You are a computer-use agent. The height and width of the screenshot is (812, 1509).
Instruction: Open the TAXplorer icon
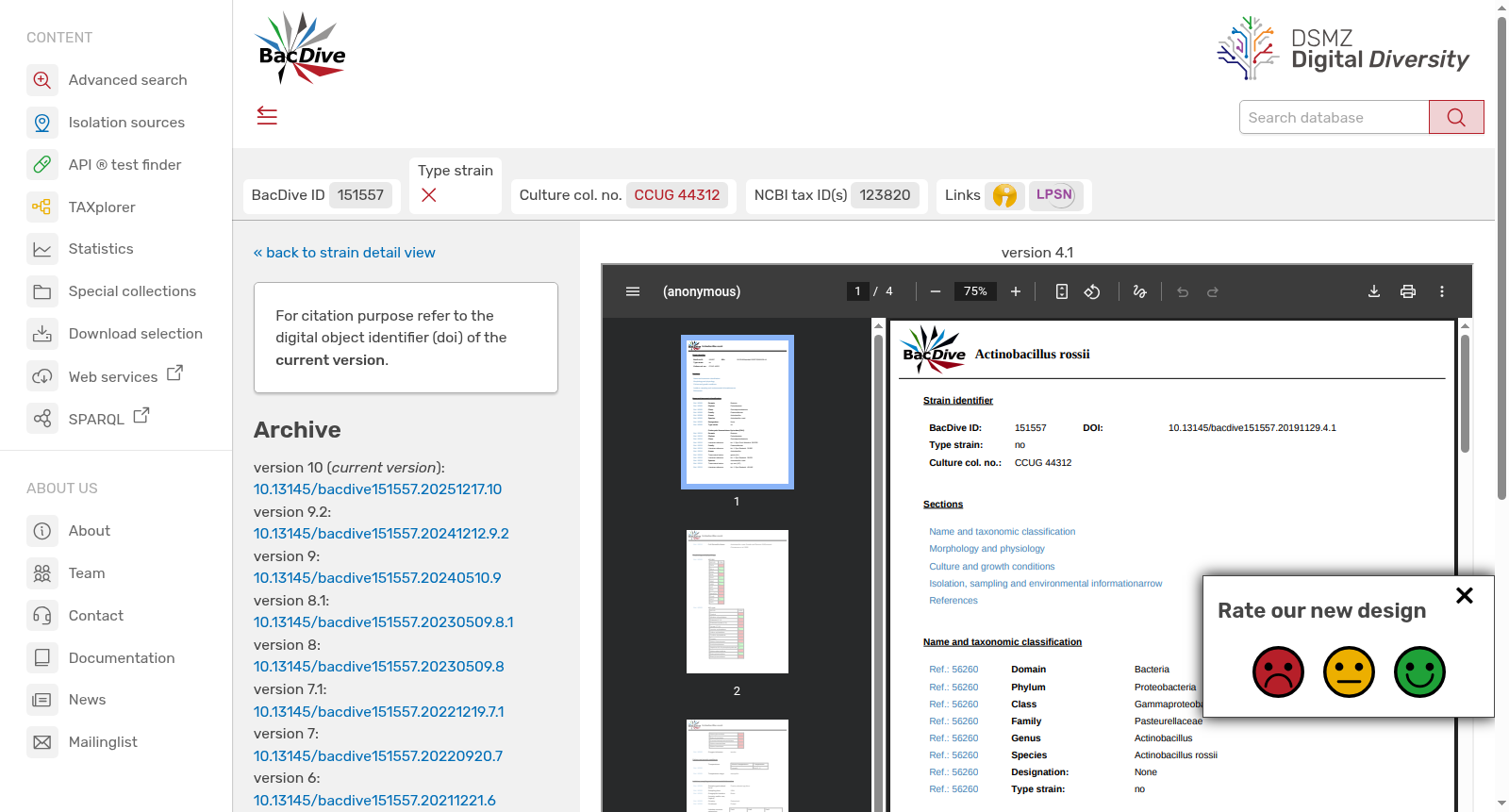(42, 207)
